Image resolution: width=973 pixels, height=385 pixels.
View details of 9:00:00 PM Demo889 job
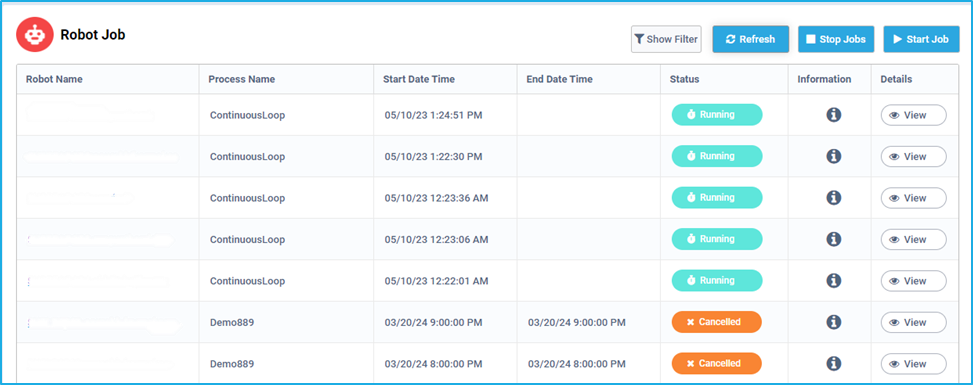[913, 322]
